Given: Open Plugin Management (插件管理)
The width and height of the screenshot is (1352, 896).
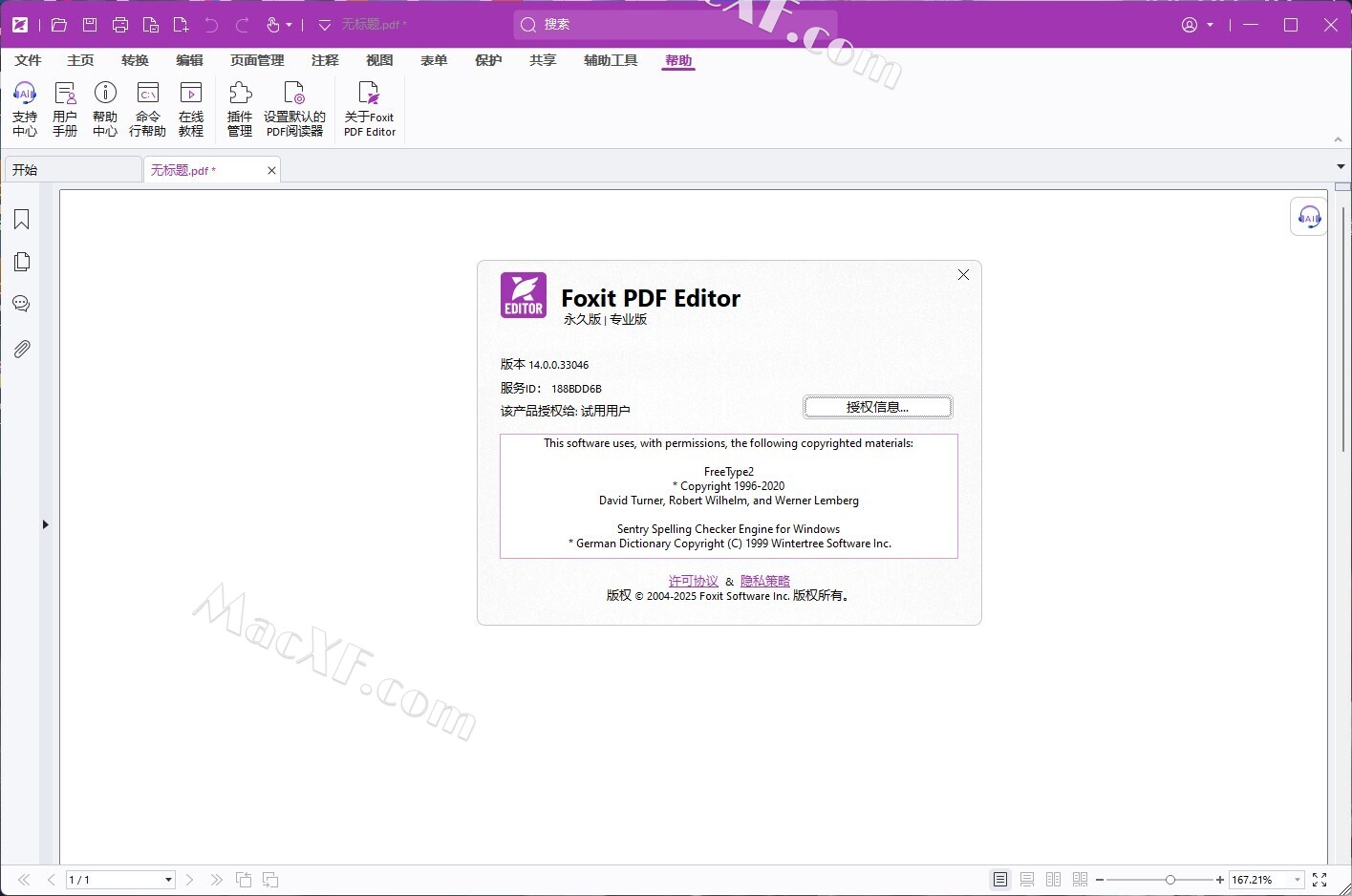Looking at the screenshot, I should 240,109.
